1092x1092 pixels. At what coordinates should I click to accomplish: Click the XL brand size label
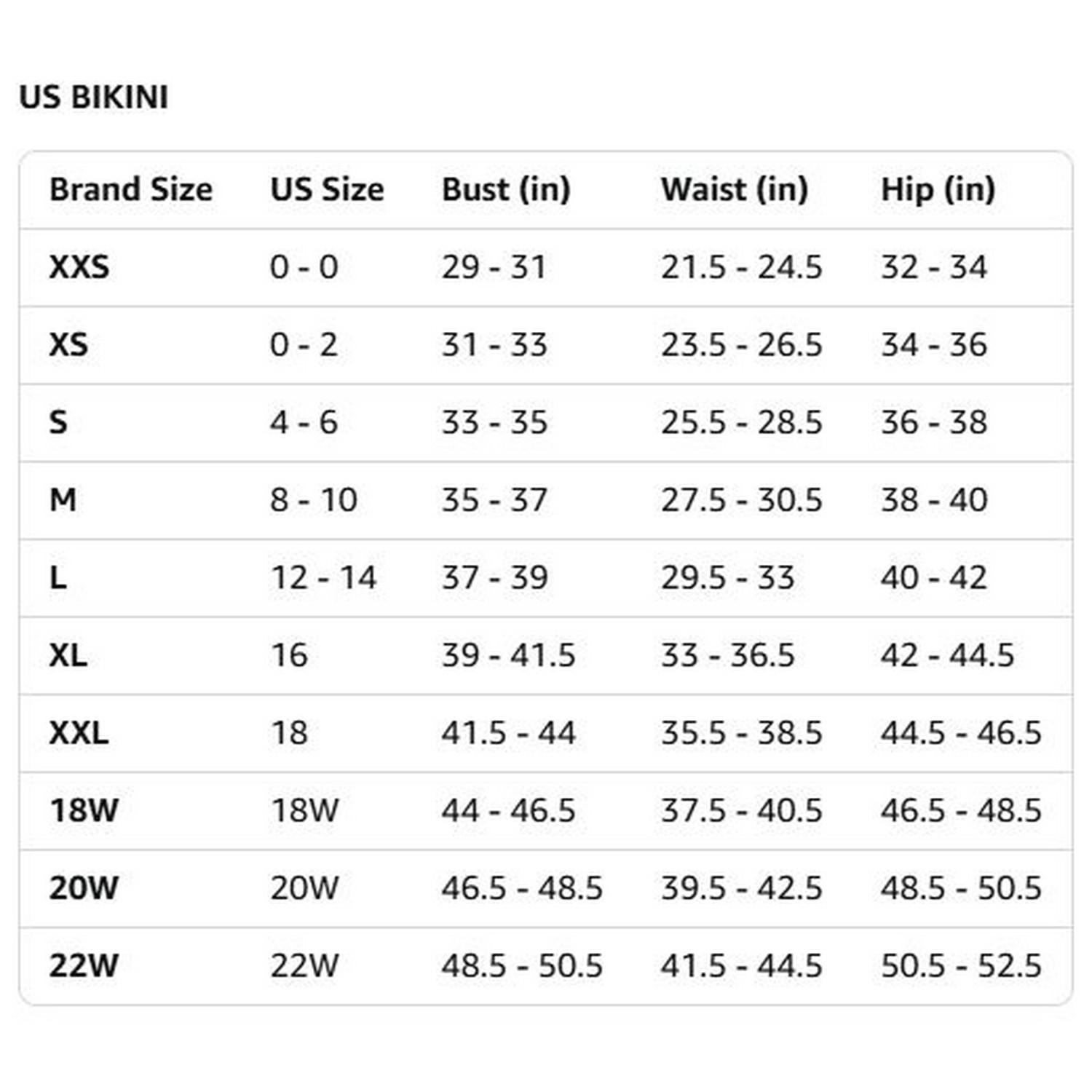pos(68,655)
